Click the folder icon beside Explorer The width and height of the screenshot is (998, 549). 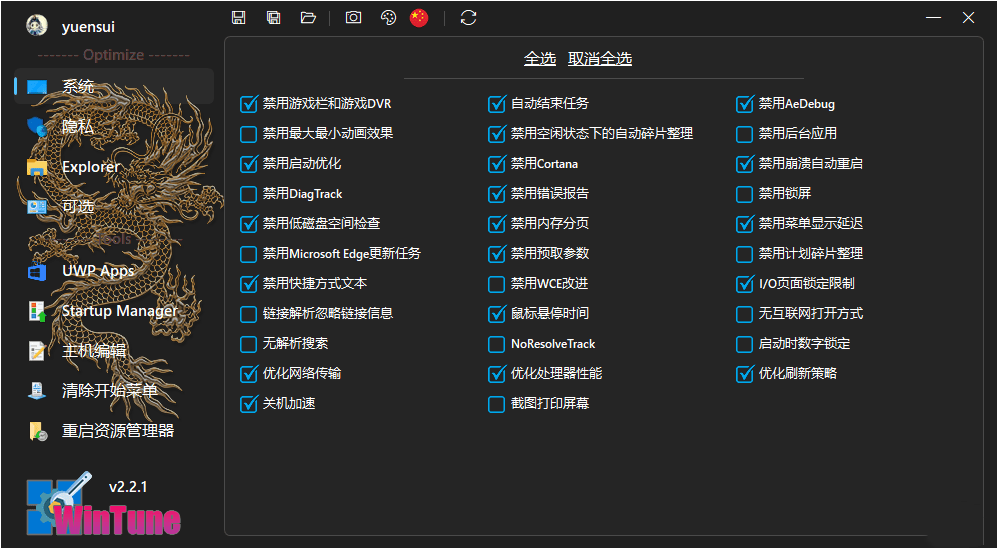point(37,167)
